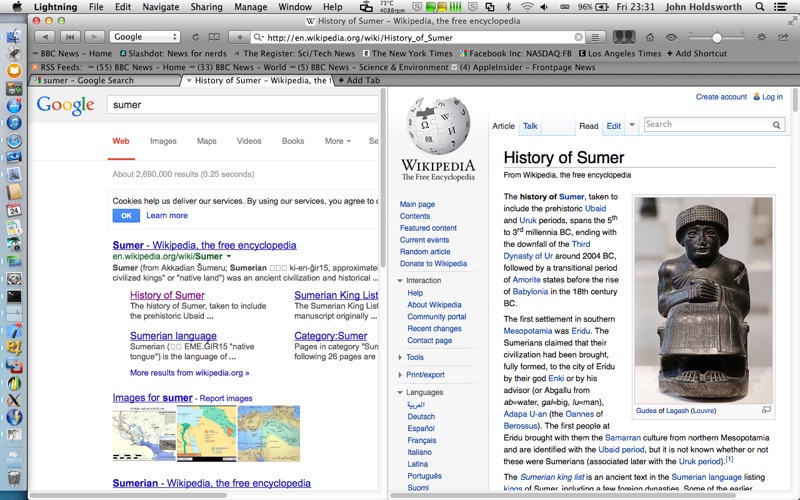
Task: Click the Learn more cookies link
Action: pyautogui.click(x=167, y=215)
